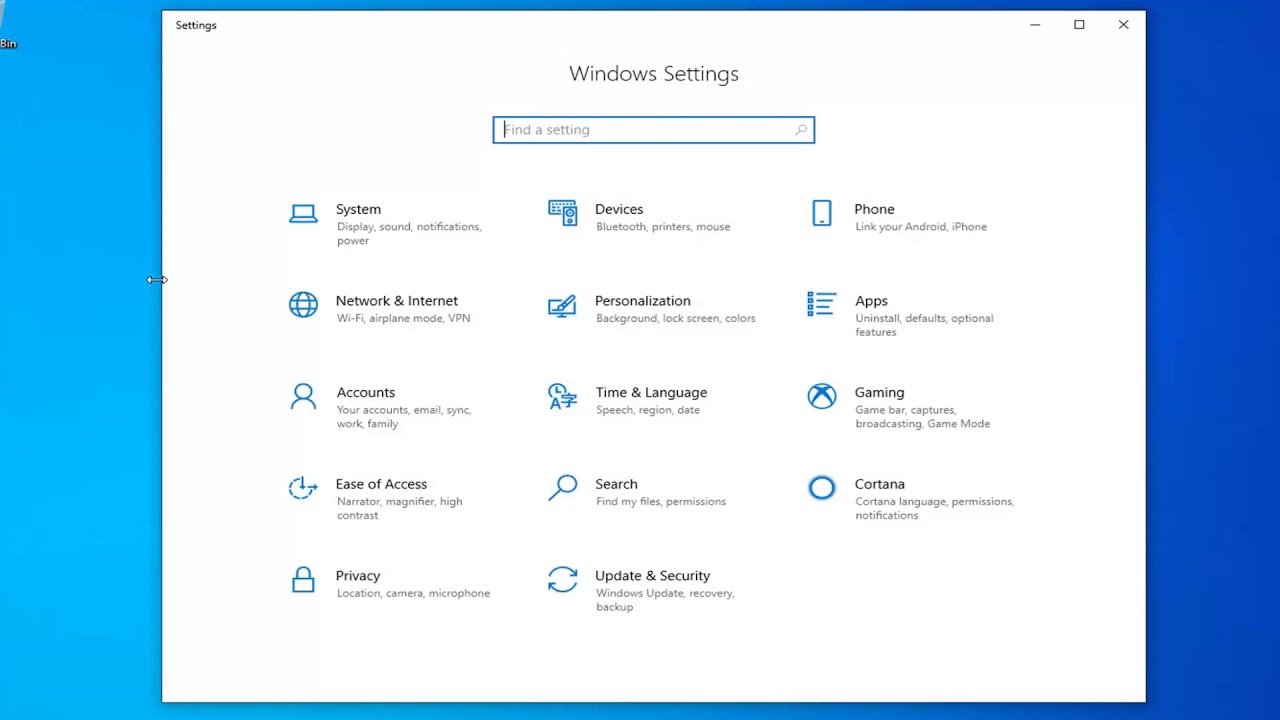Go to Accounts settings label
Viewport: 1280px width, 720px height.
pyautogui.click(x=366, y=393)
